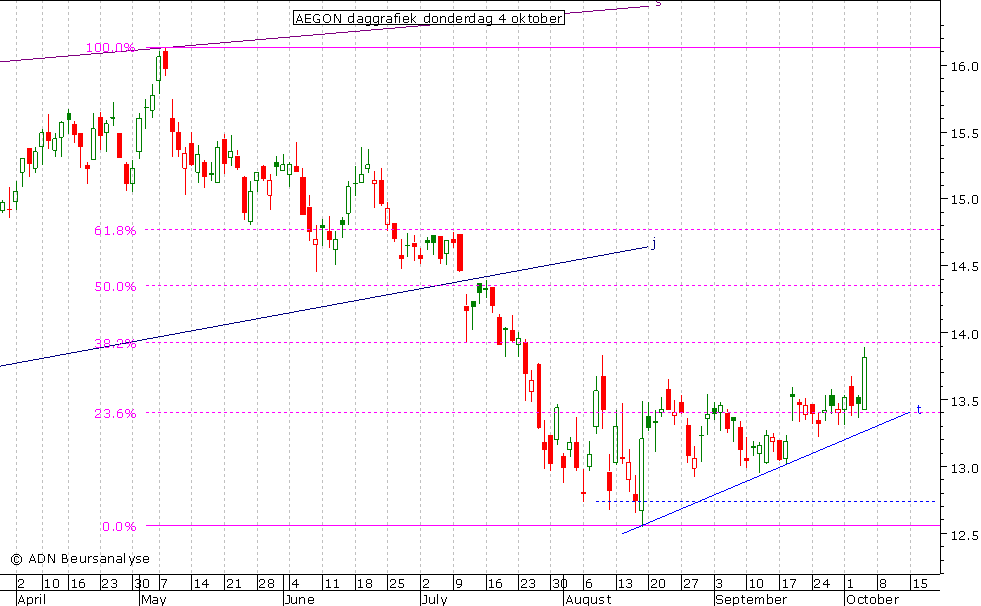Select date label 11 in June
This screenshot has height=606, width=981.
click(x=332, y=583)
